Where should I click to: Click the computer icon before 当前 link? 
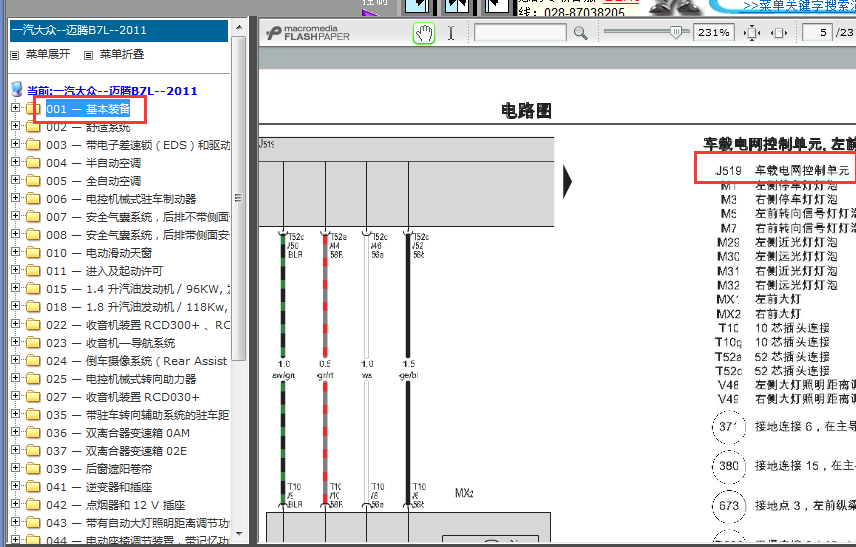[x=17, y=90]
